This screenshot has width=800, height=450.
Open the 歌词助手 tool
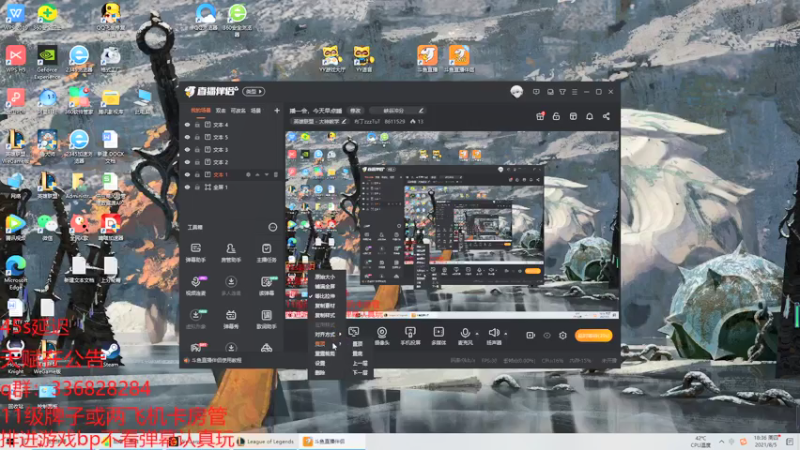click(x=266, y=319)
